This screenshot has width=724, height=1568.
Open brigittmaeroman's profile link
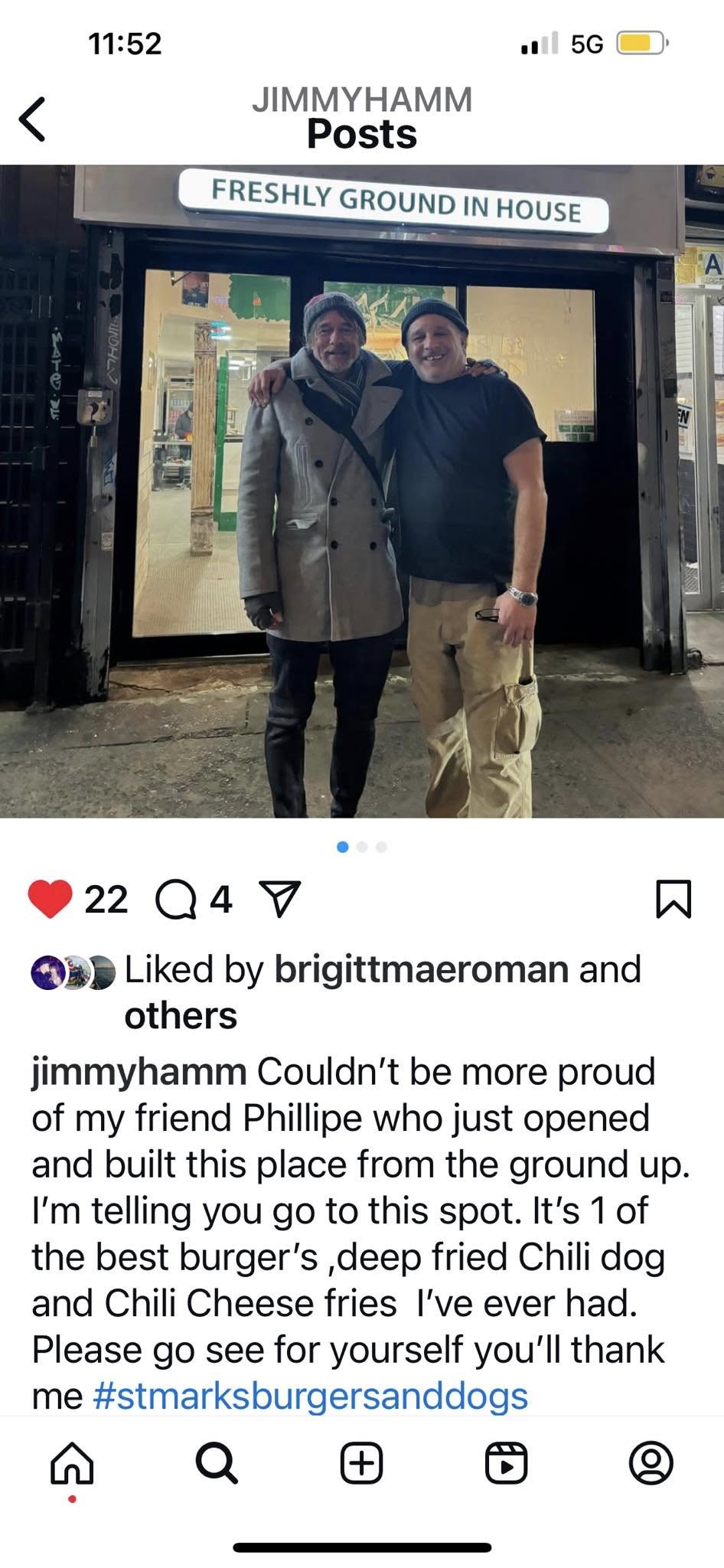tap(422, 969)
